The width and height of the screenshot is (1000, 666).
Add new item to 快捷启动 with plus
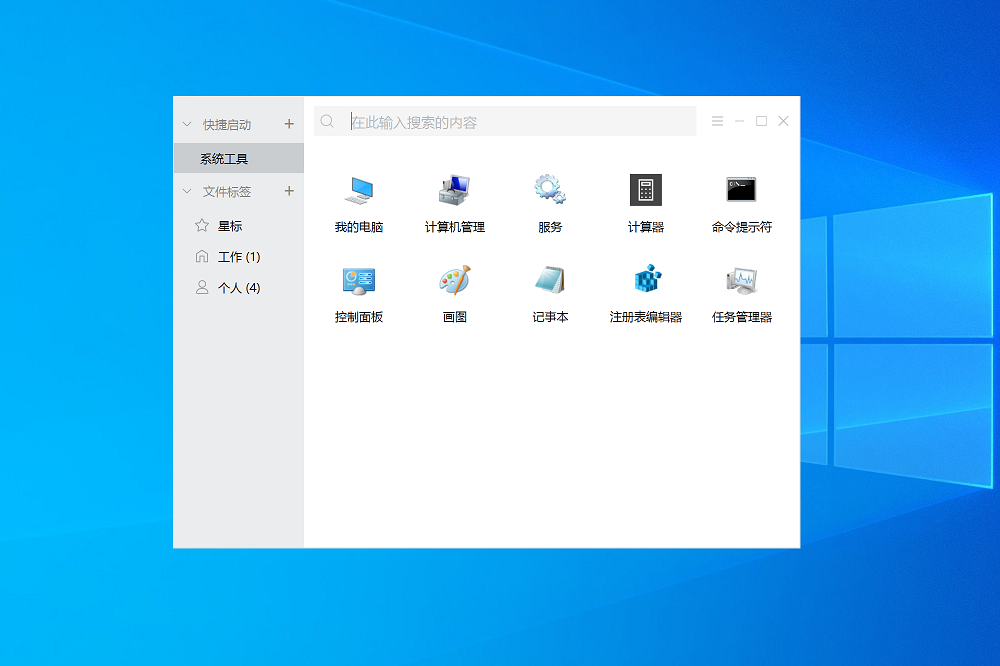pos(289,124)
